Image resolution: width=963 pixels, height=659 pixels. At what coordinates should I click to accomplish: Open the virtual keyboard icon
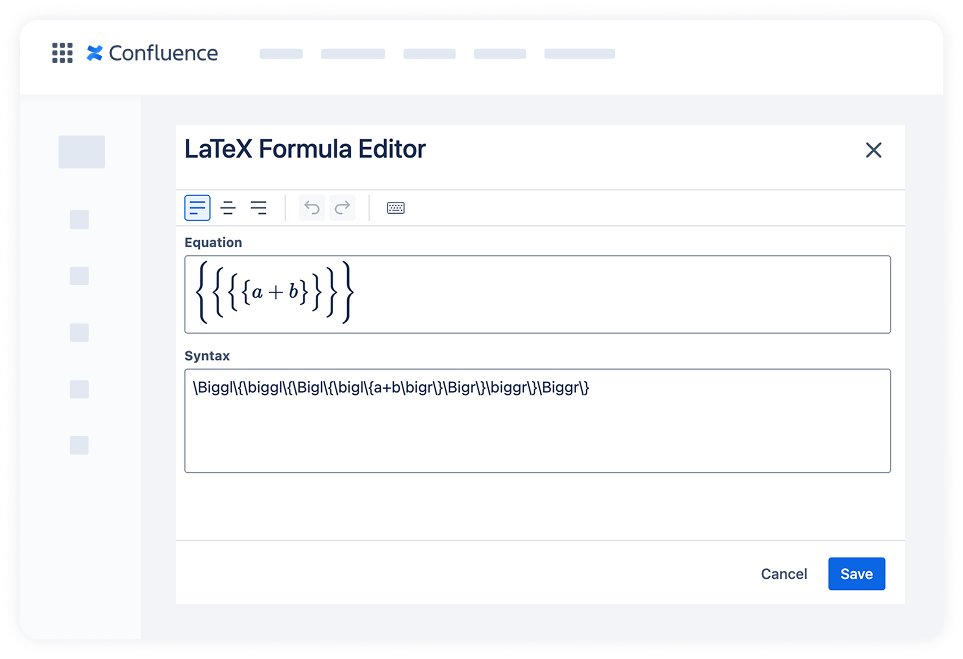[396, 208]
